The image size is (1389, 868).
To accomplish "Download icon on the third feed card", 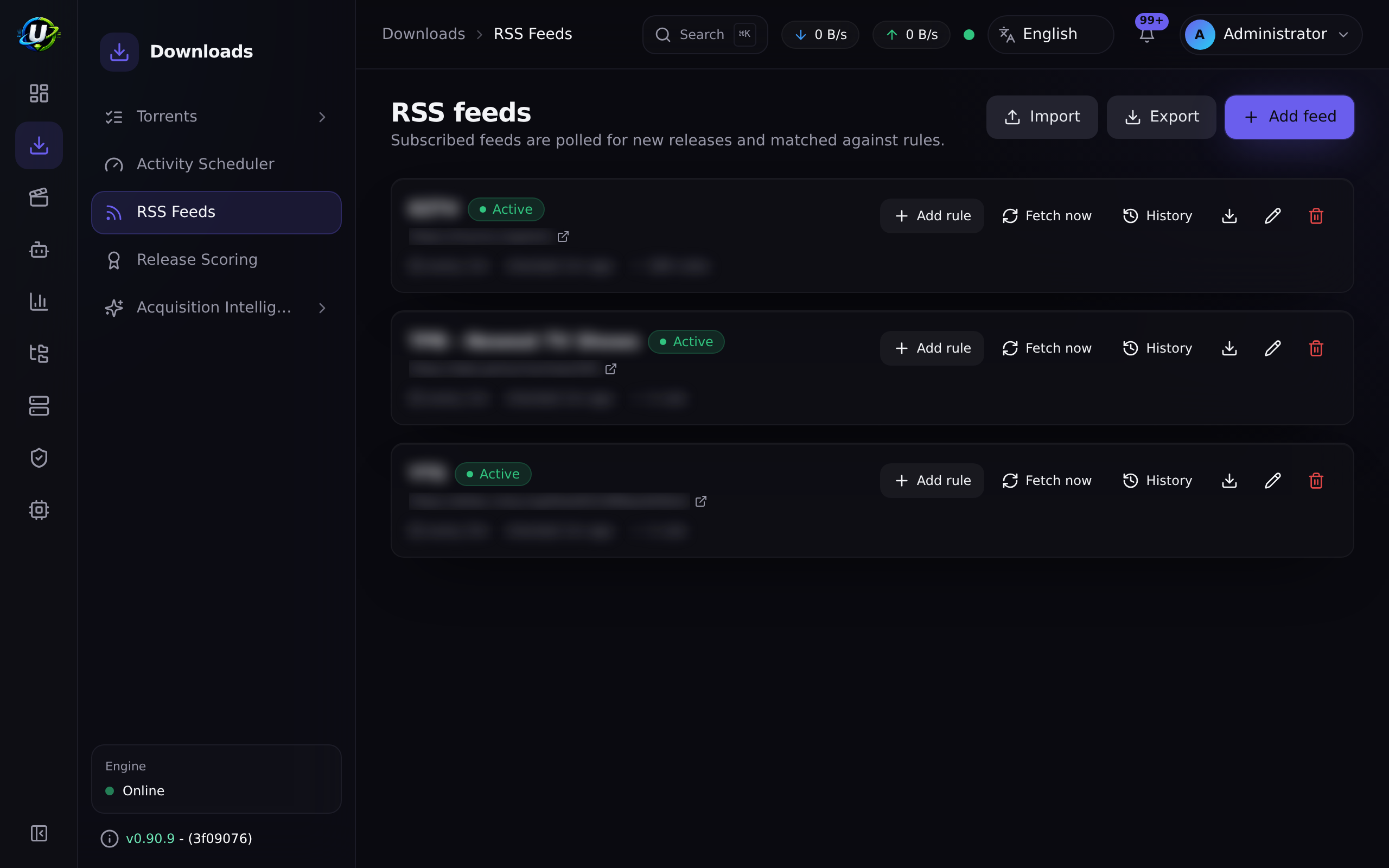I will [x=1229, y=481].
